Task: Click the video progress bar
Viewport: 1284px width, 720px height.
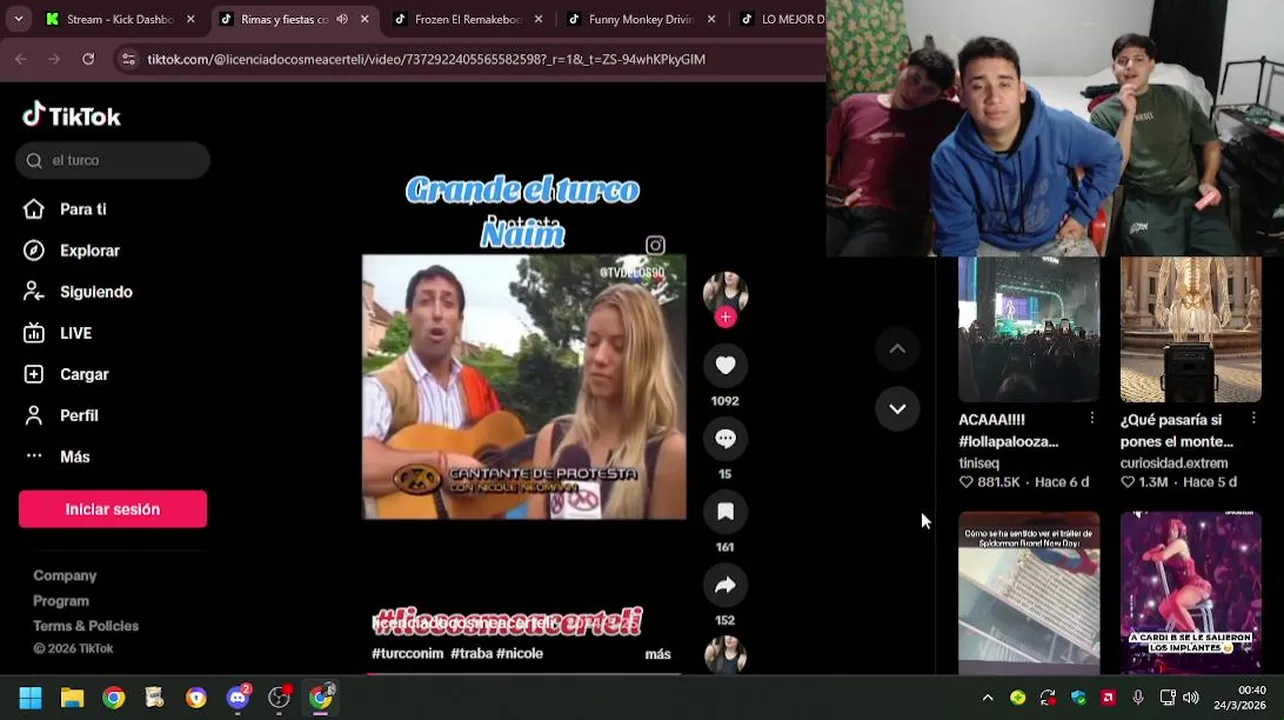Action: coord(524,673)
